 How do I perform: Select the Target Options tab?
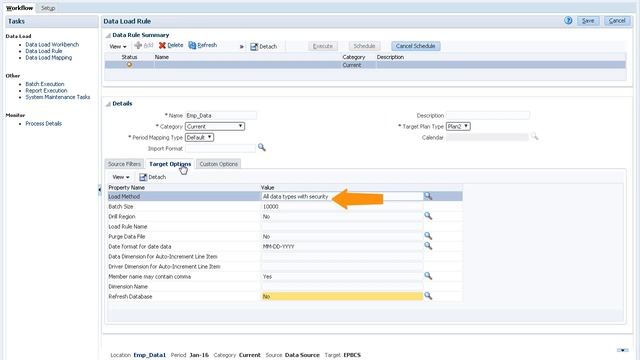click(170, 164)
